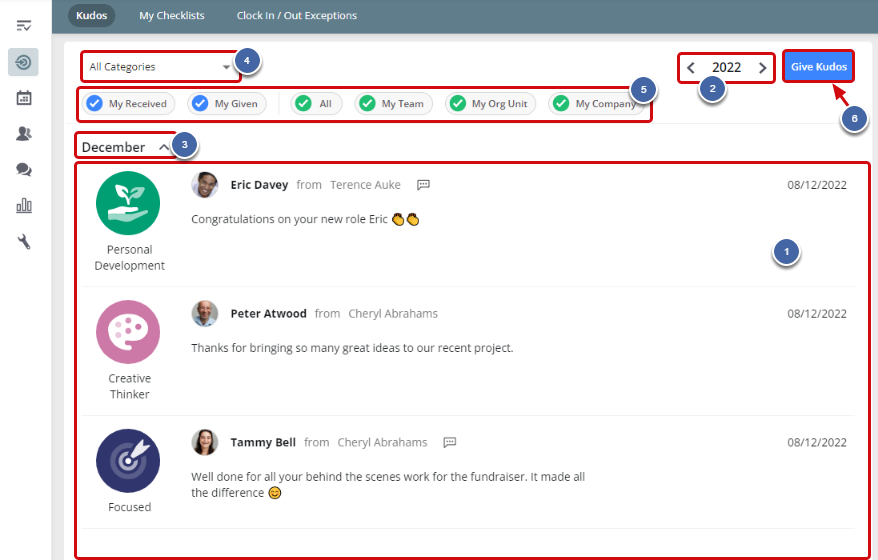Open the people icon in the sidebar
Image resolution: width=878 pixels, height=560 pixels.
pos(24,134)
